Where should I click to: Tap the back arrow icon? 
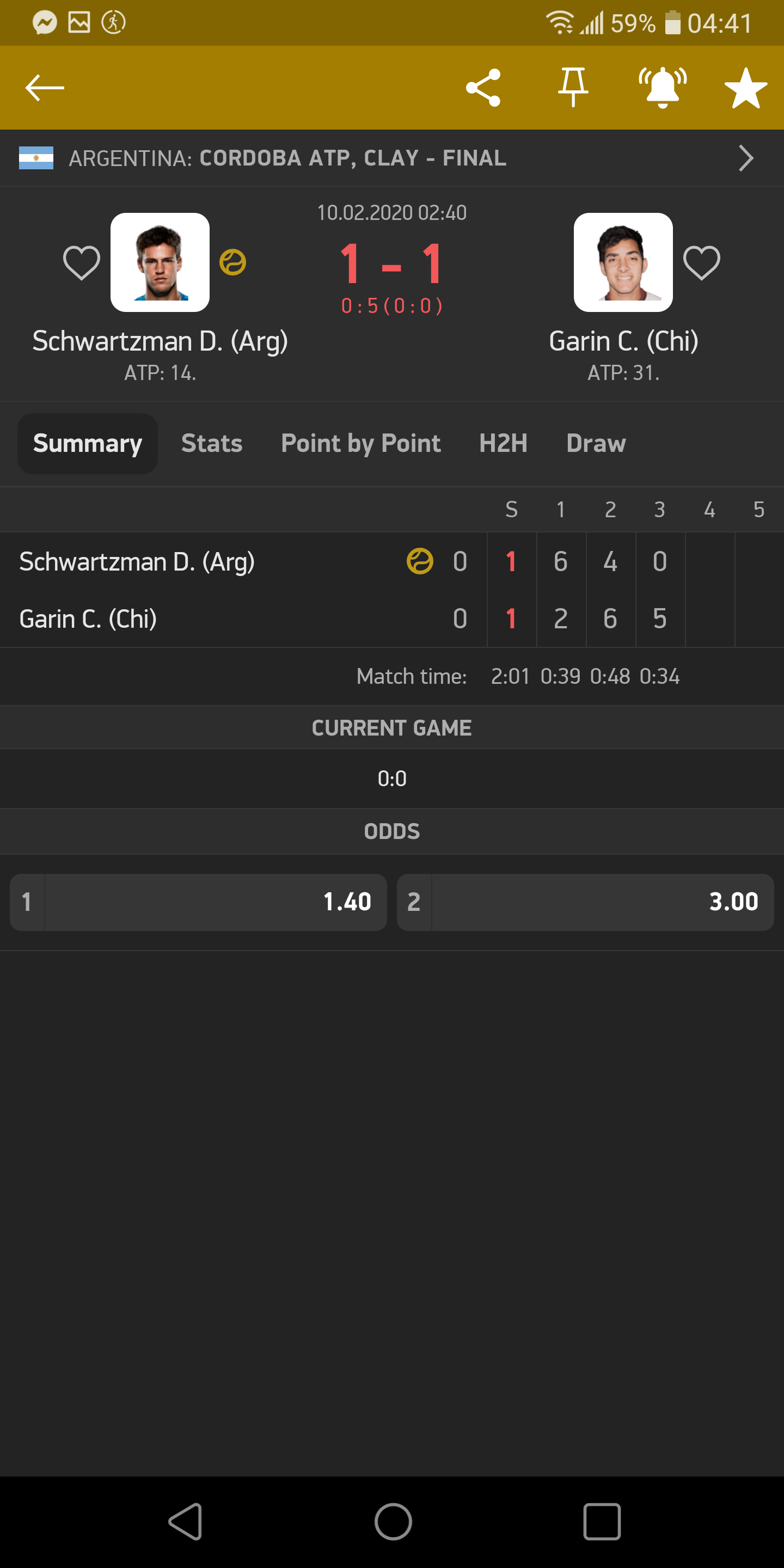tap(45, 88)
